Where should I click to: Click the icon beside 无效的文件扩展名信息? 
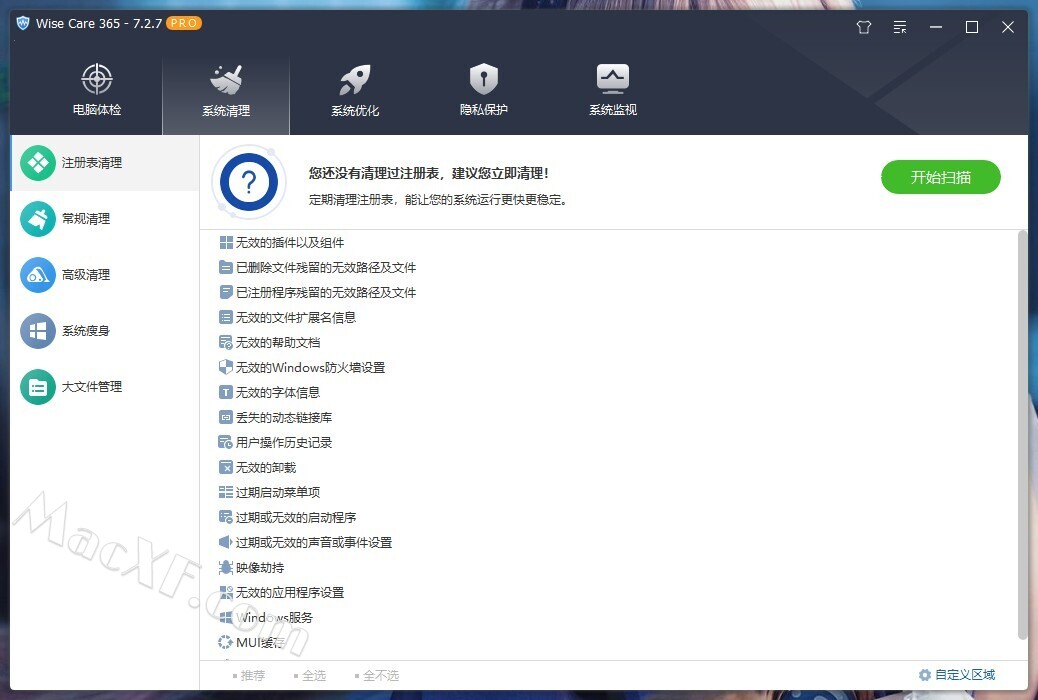(x=226, y=317)
